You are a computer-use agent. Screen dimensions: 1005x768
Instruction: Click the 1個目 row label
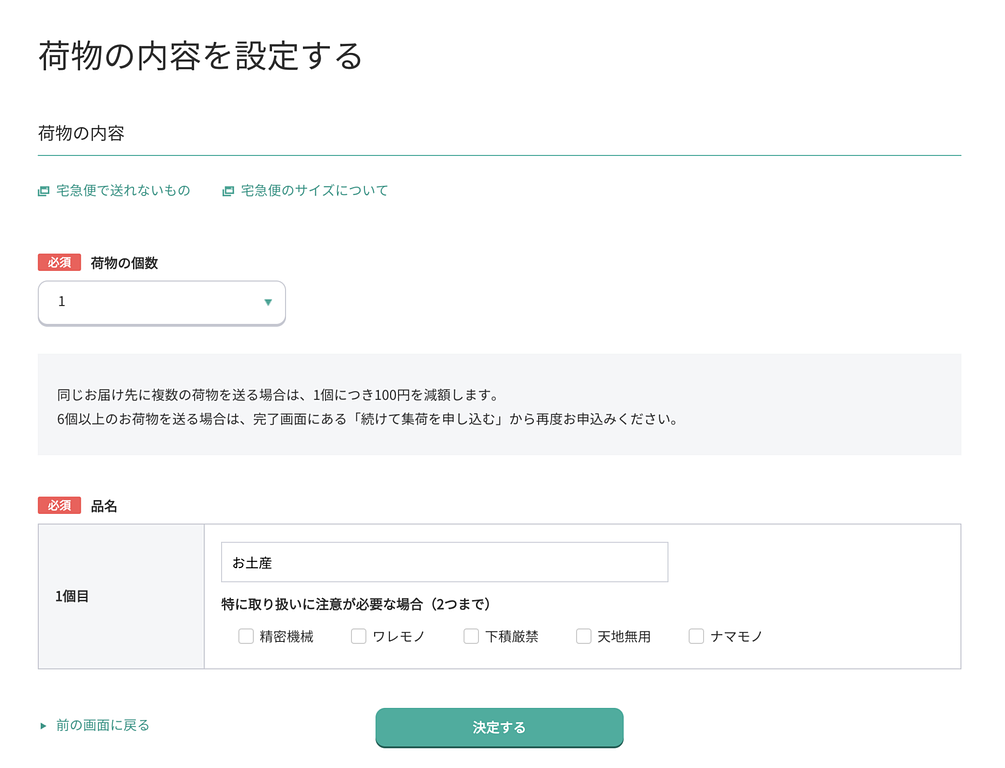coord(74,596)
